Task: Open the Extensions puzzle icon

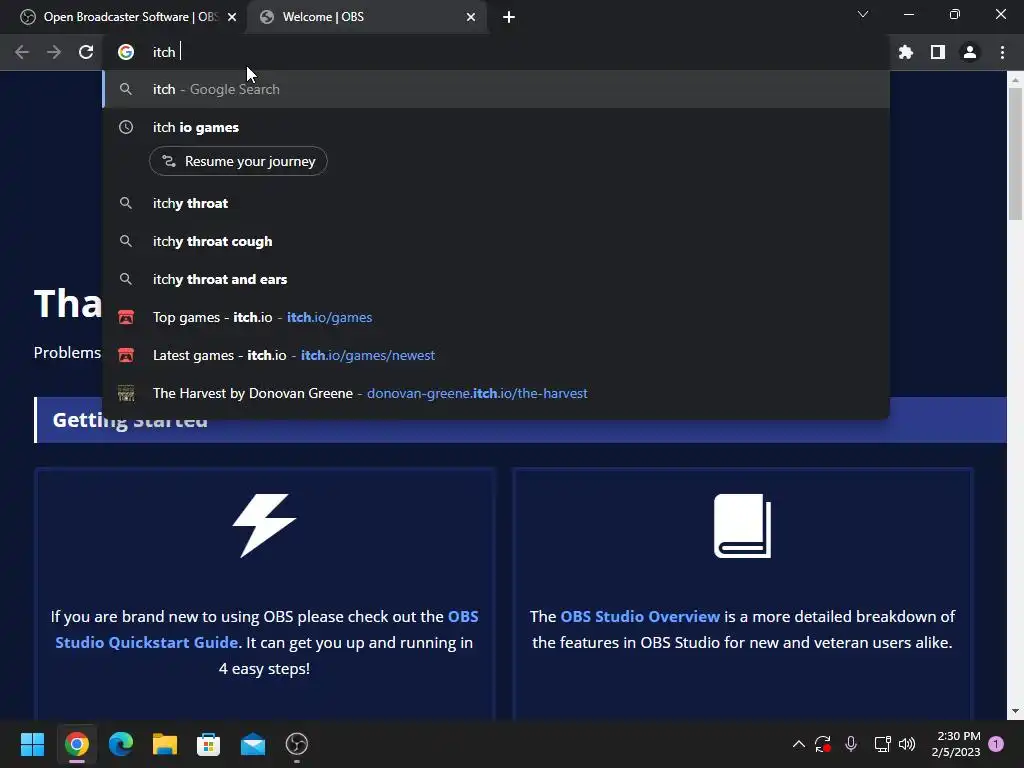Action: 905,52
